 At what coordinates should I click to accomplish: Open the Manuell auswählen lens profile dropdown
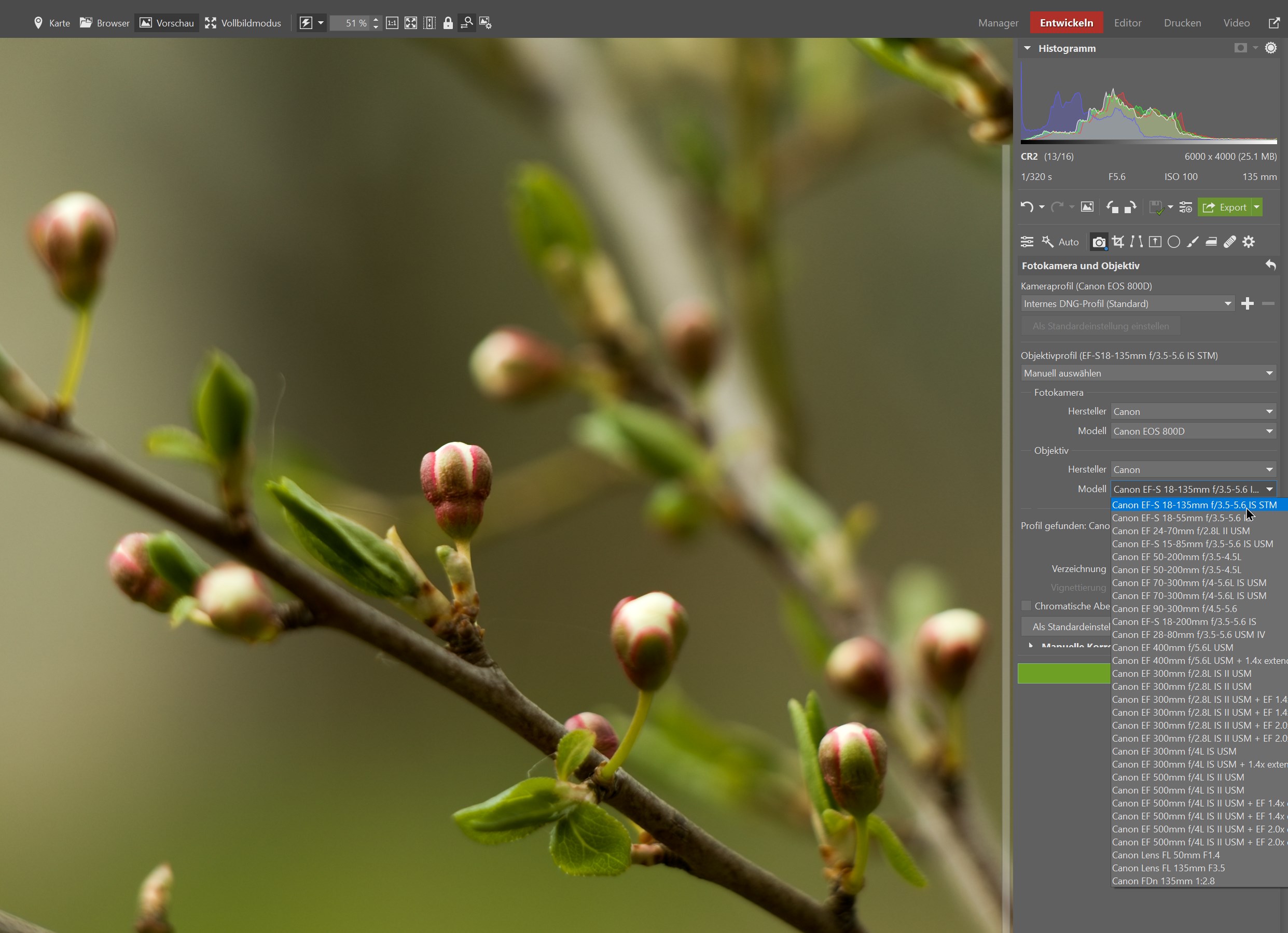click(1148, 373)
